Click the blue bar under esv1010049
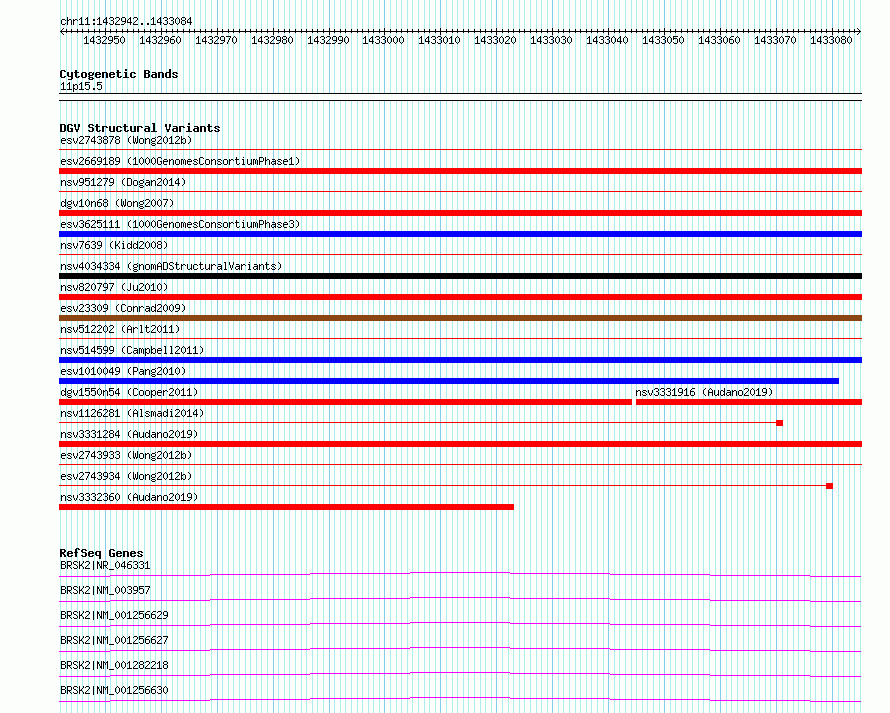 449,381
